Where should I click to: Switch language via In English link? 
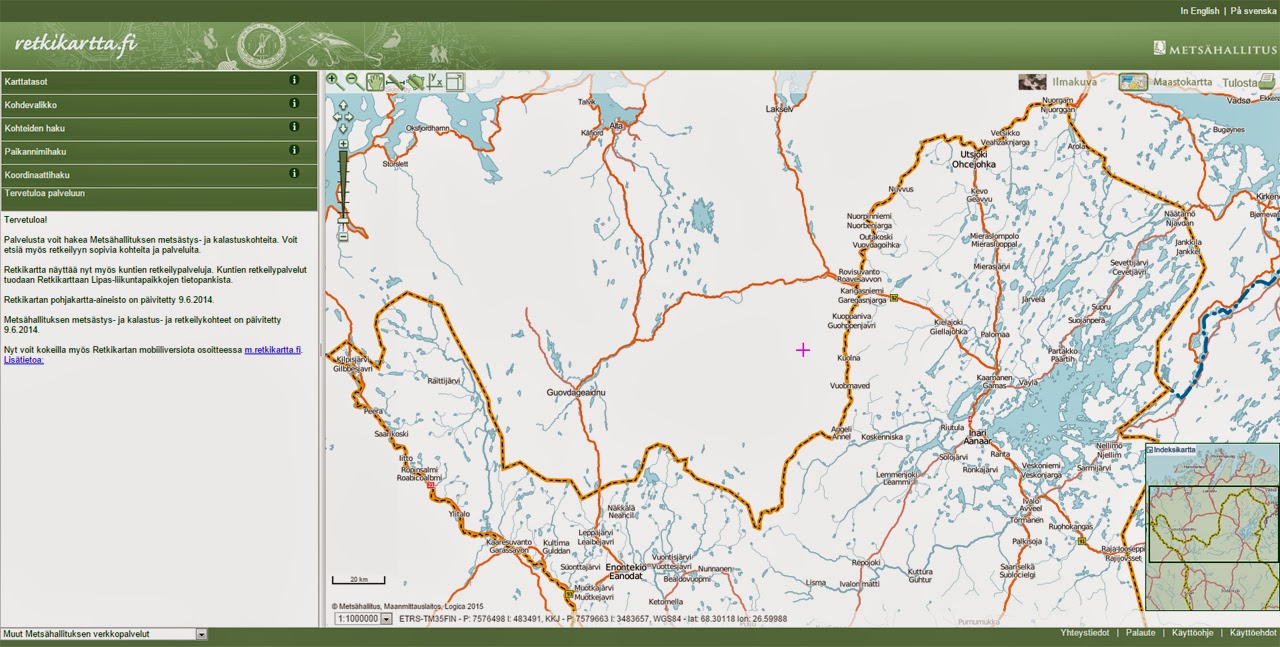[1199, 11]
